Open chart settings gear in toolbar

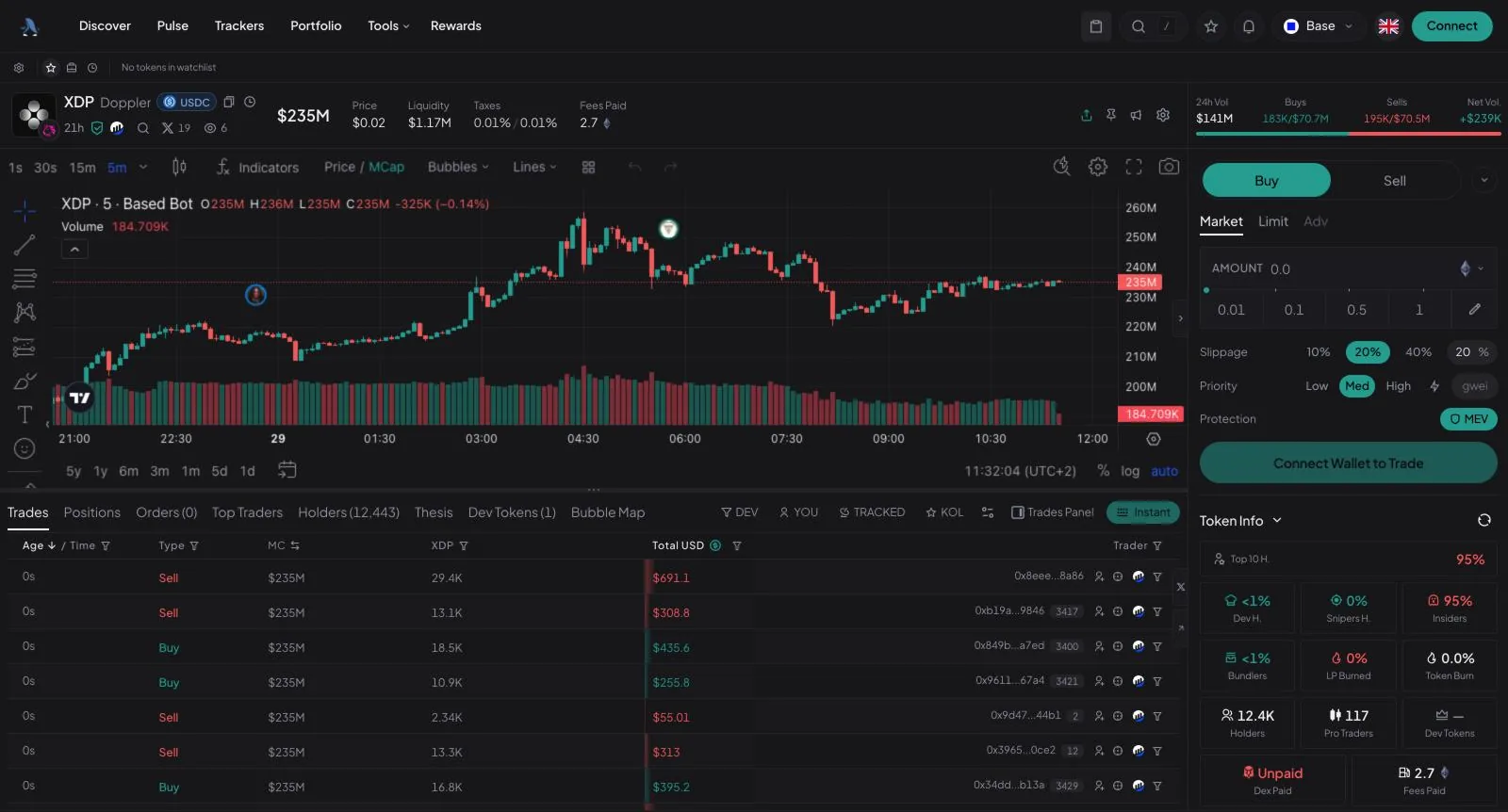(x=1098, y=167)
